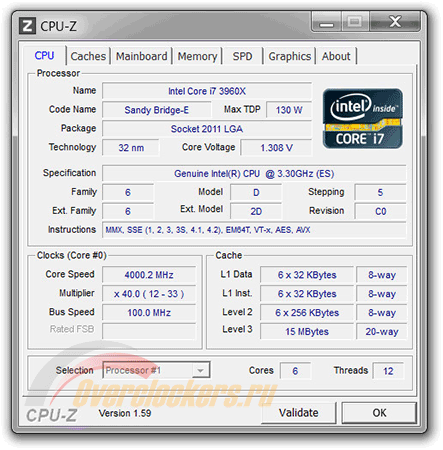Open the Graphics tab
This screenshot has height=450, width=443.
click(290, 56)
